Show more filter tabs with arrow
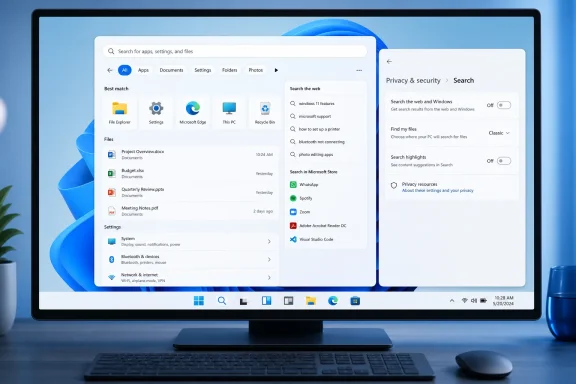This screenshot has height=384, width=576. point(276,70)
